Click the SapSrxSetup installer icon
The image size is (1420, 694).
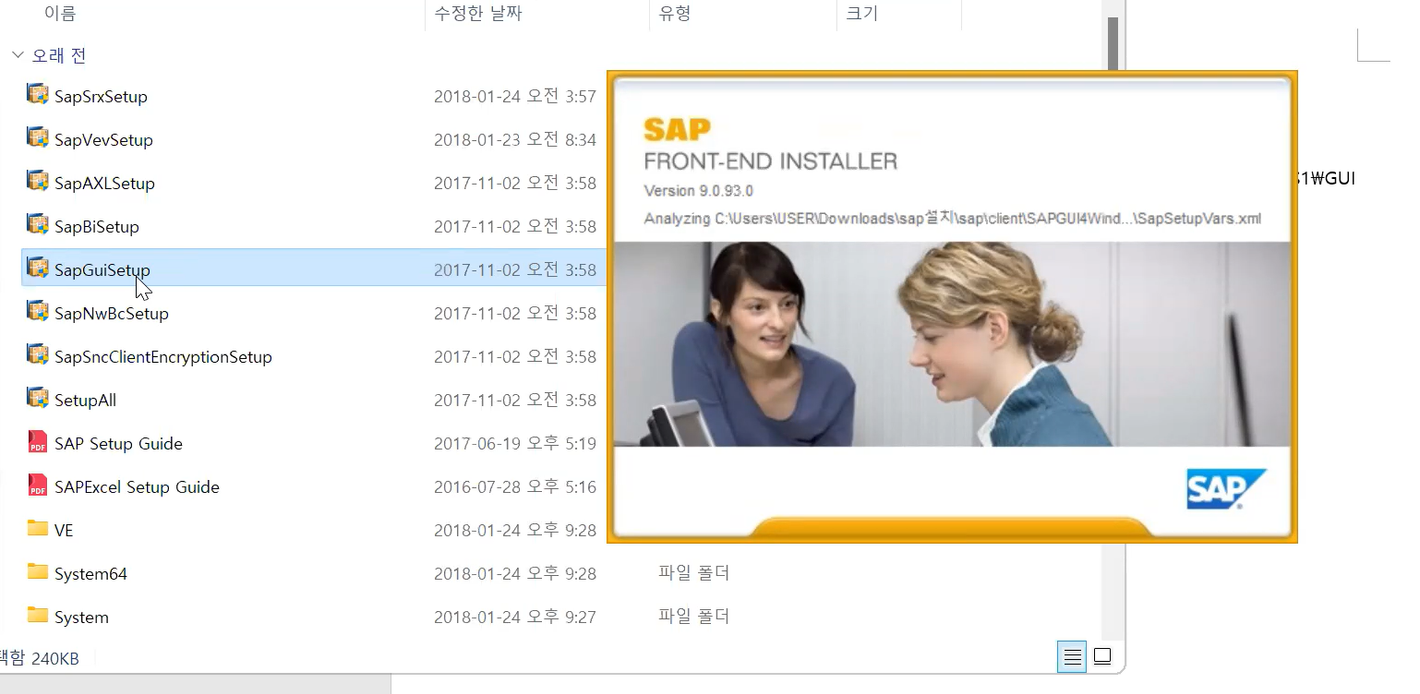pyautogui.click(x=38, y=94)
